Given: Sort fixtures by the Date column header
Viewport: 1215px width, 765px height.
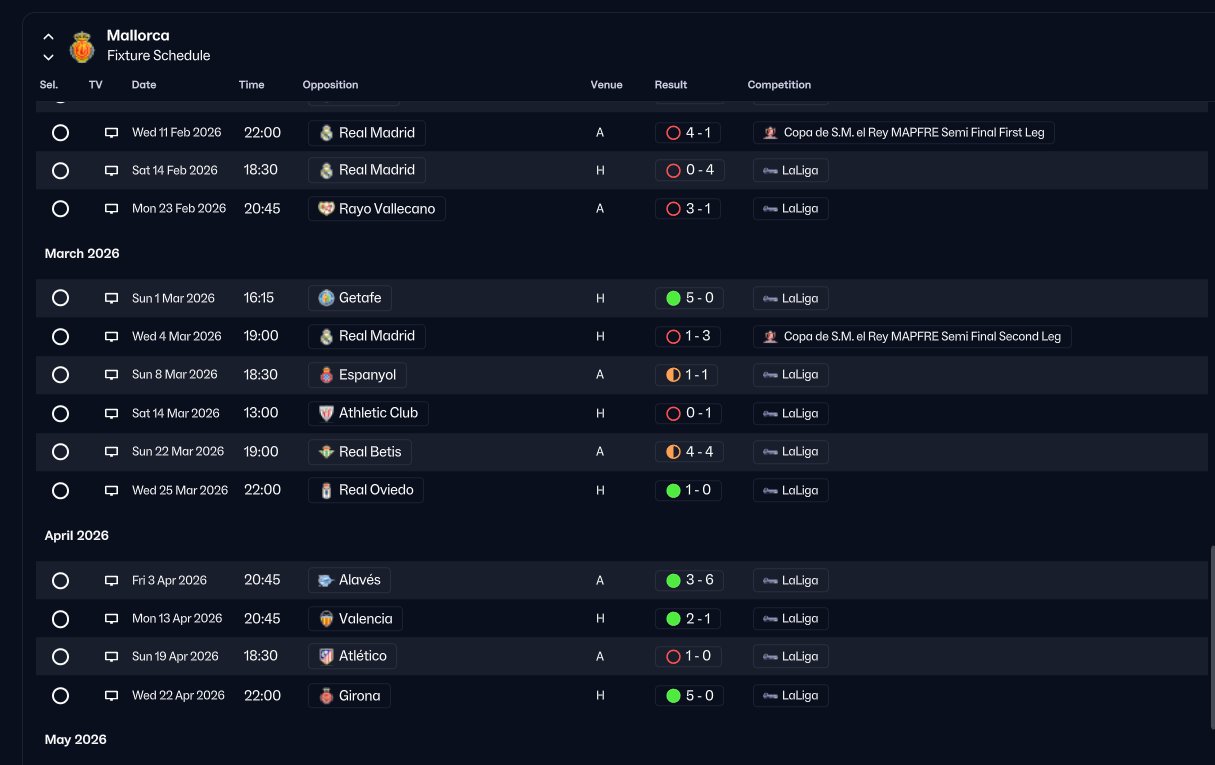Looking at the screenshot, I should [144, 85].
